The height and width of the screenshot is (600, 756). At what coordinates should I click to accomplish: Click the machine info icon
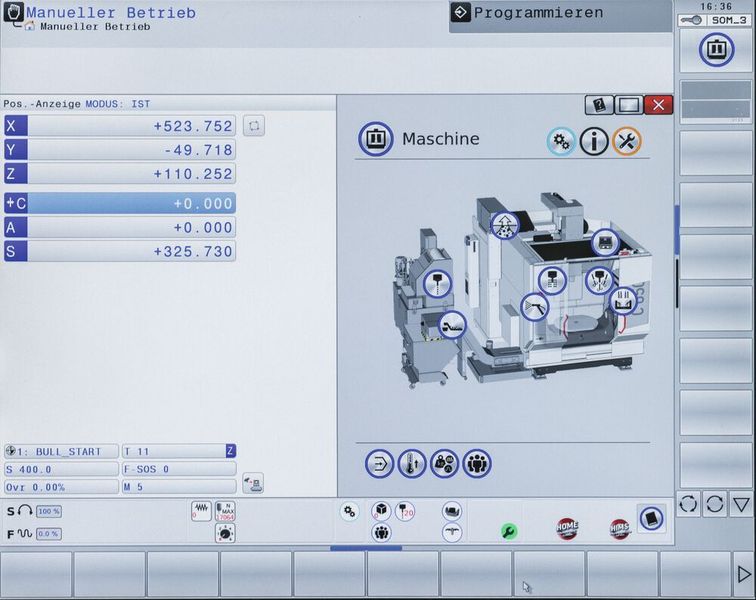[x=594, y=141]
